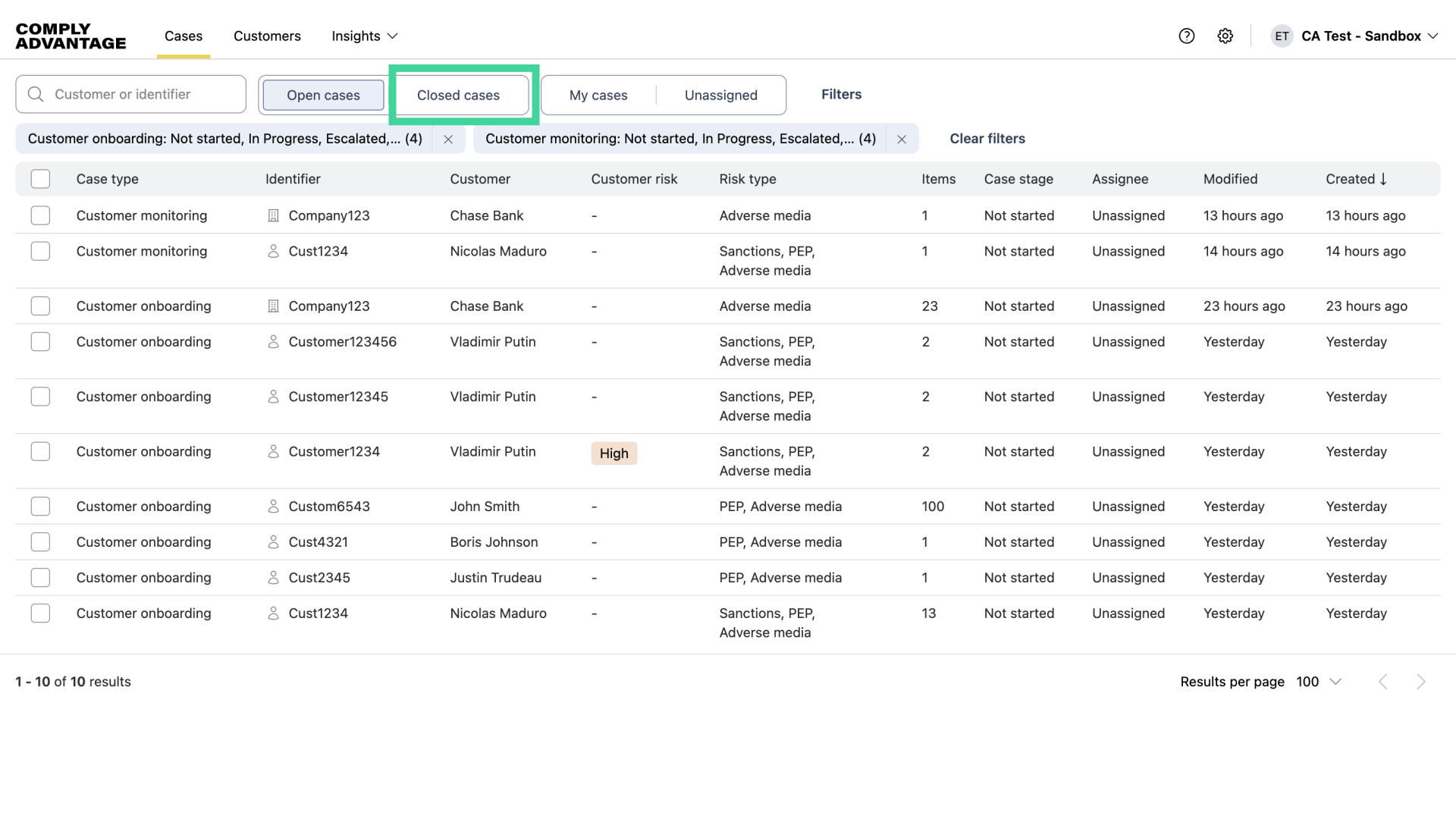Go to previous results page arrow
Viewport: 1456px width, 819px height.
tap(1383, 682)
